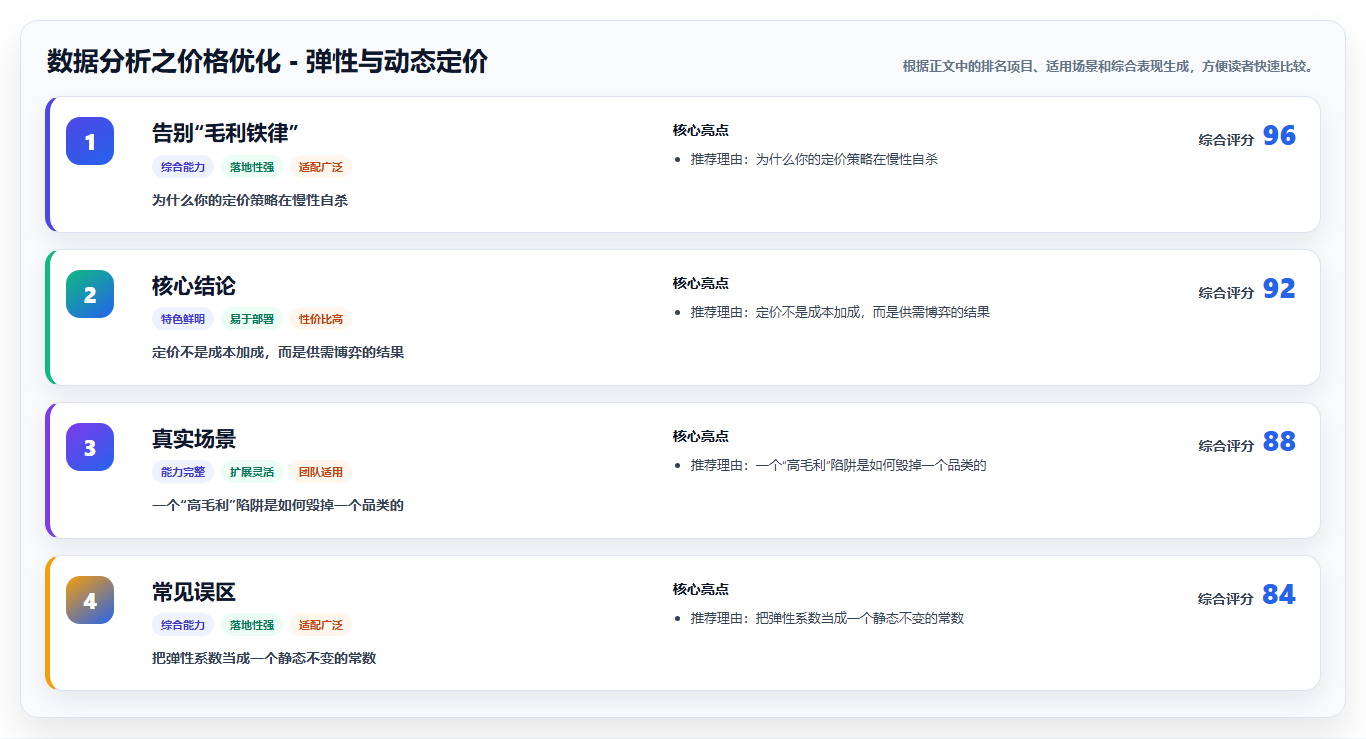Click 核心亮点 heading in the 常见误区 card
Viewport: 1366px width, 739px height.
[x=701, y=589]
